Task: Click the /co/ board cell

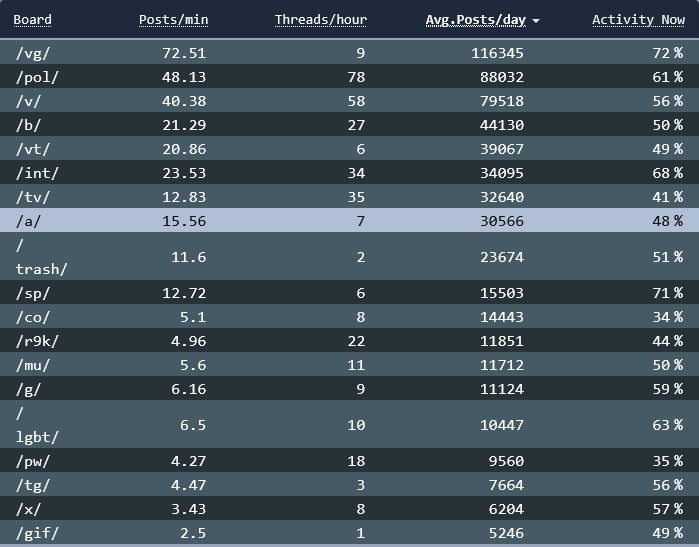Action: point(33,317)
